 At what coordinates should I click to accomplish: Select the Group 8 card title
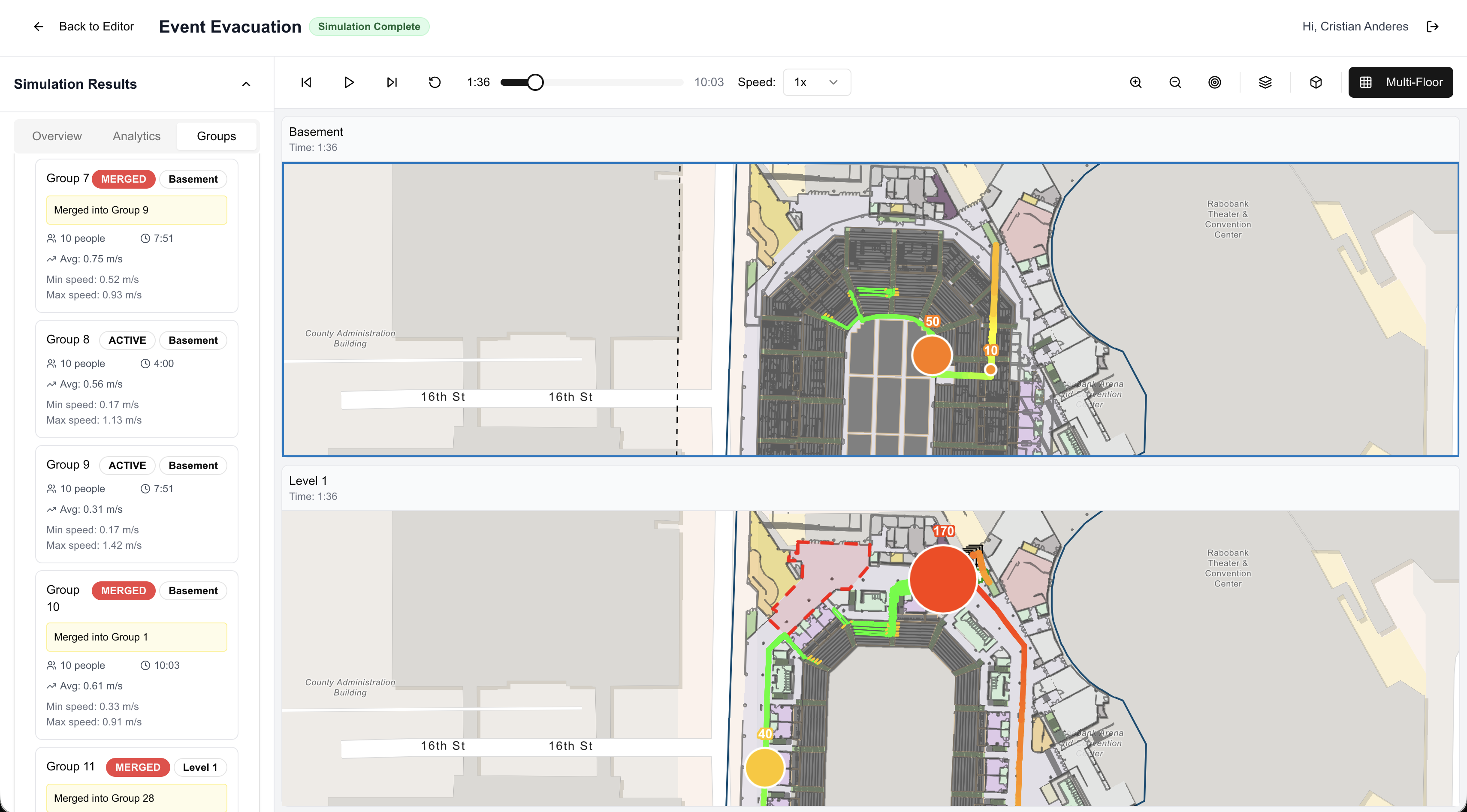(68, 339)
